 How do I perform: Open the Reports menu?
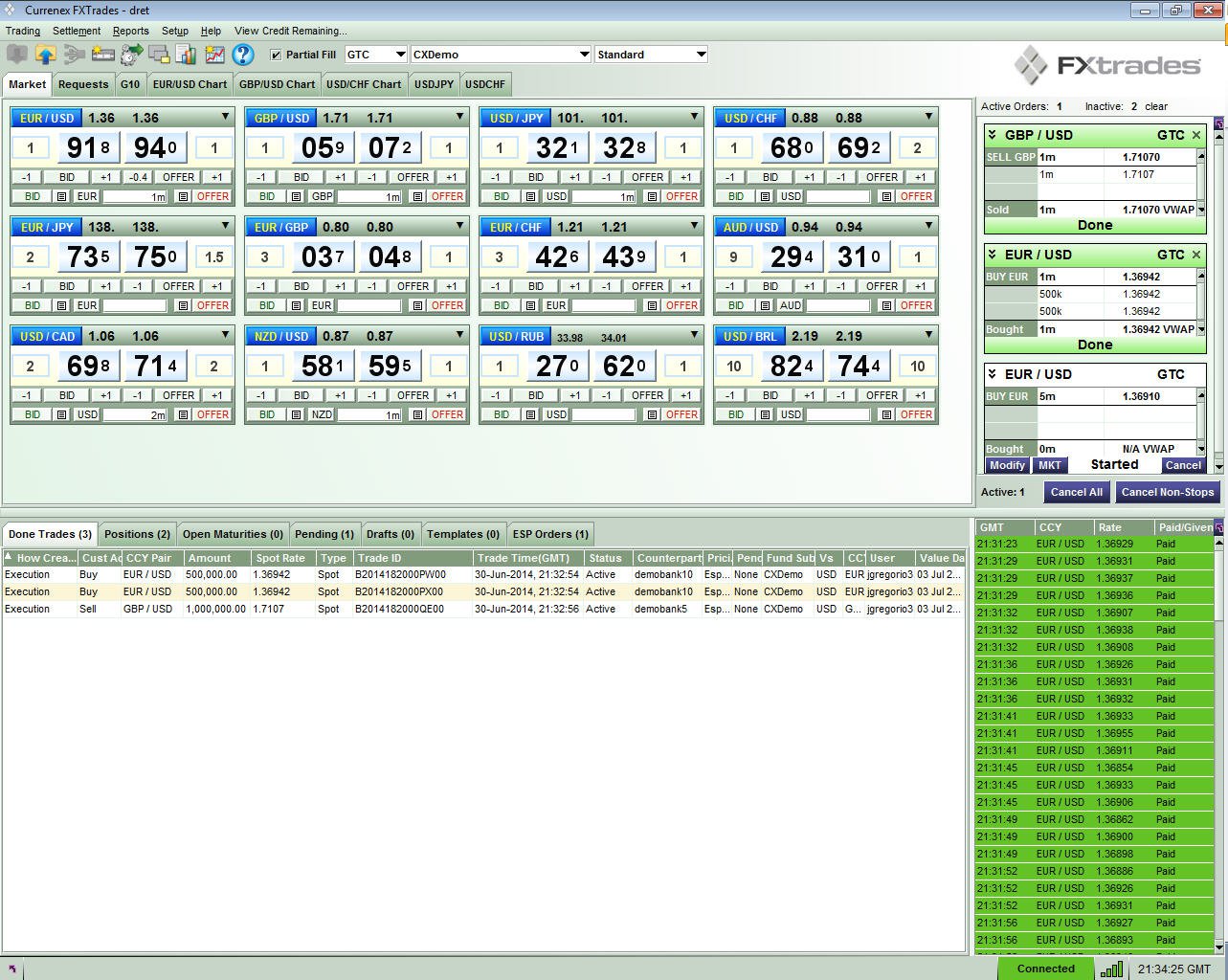point(130,31)
